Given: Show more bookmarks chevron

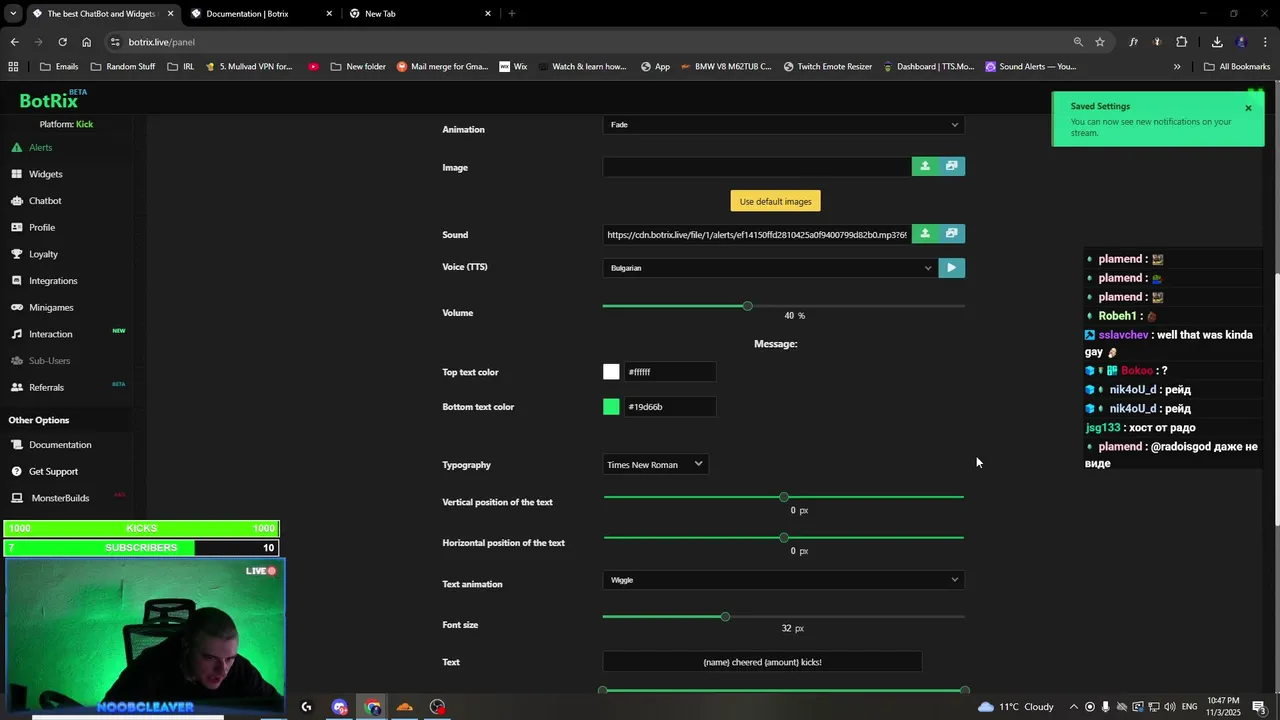Looking at the screenshot, I should [x=1177, y=67].
